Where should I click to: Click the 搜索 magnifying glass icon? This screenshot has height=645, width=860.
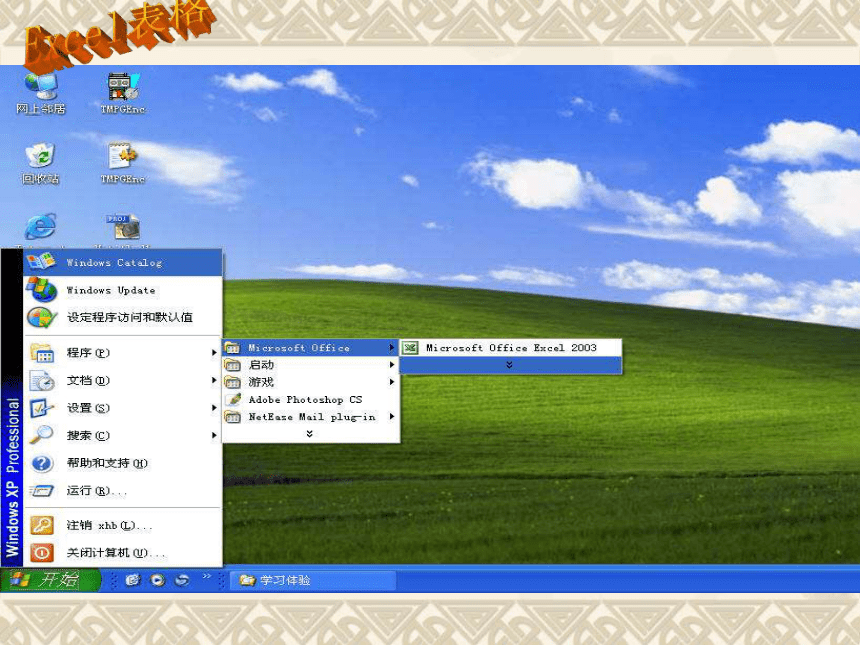42,435
